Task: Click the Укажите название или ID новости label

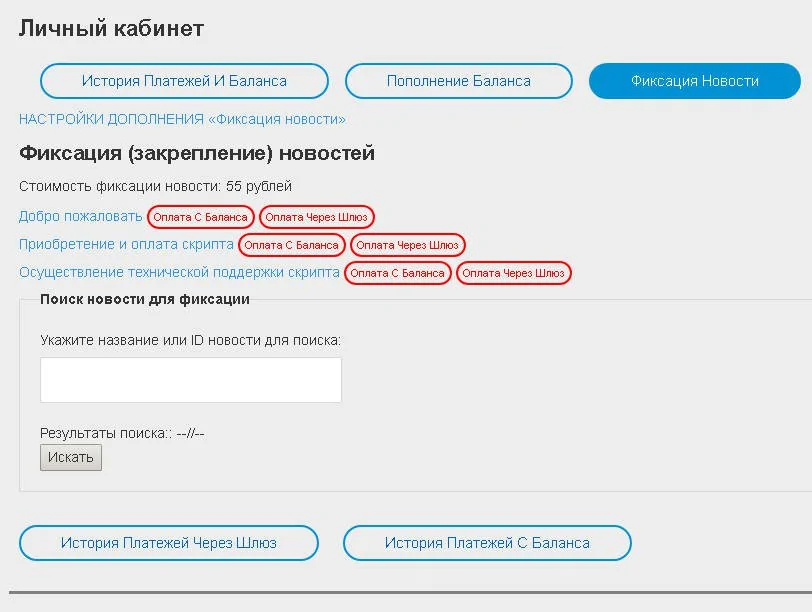Action: click(x=191, y=340)
